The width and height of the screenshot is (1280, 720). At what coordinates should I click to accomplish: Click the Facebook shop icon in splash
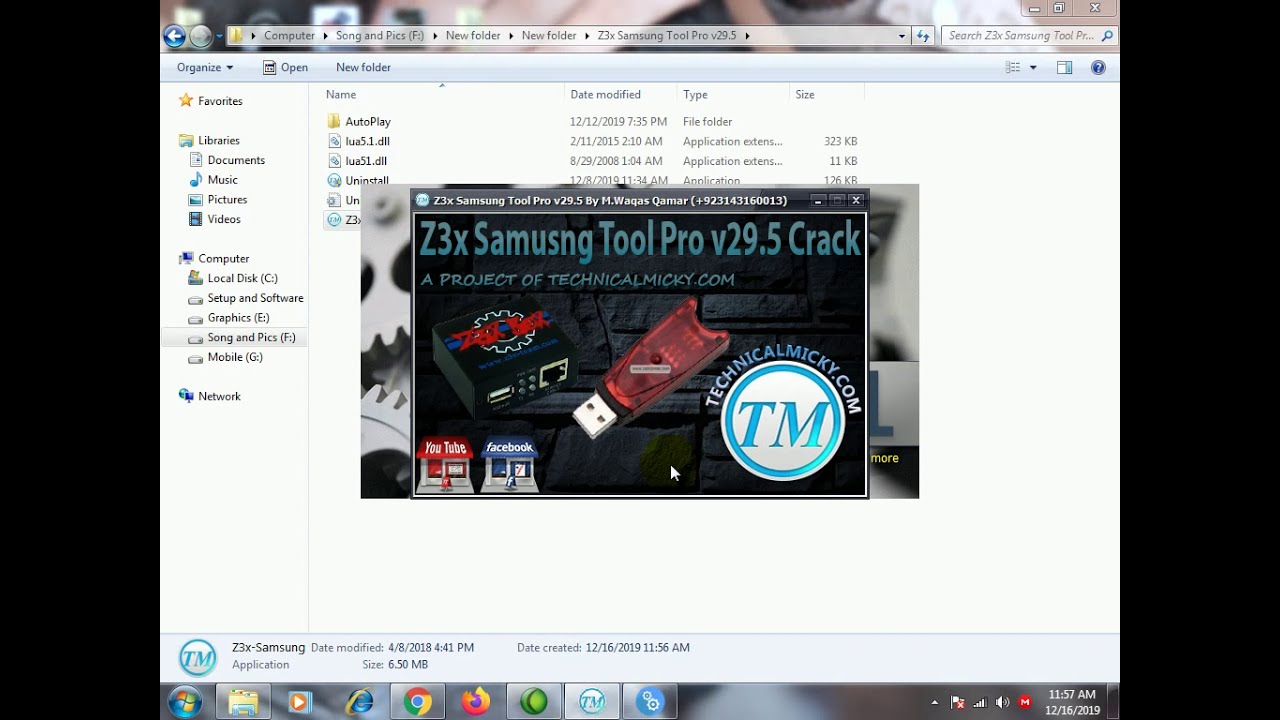click(509, 465)
